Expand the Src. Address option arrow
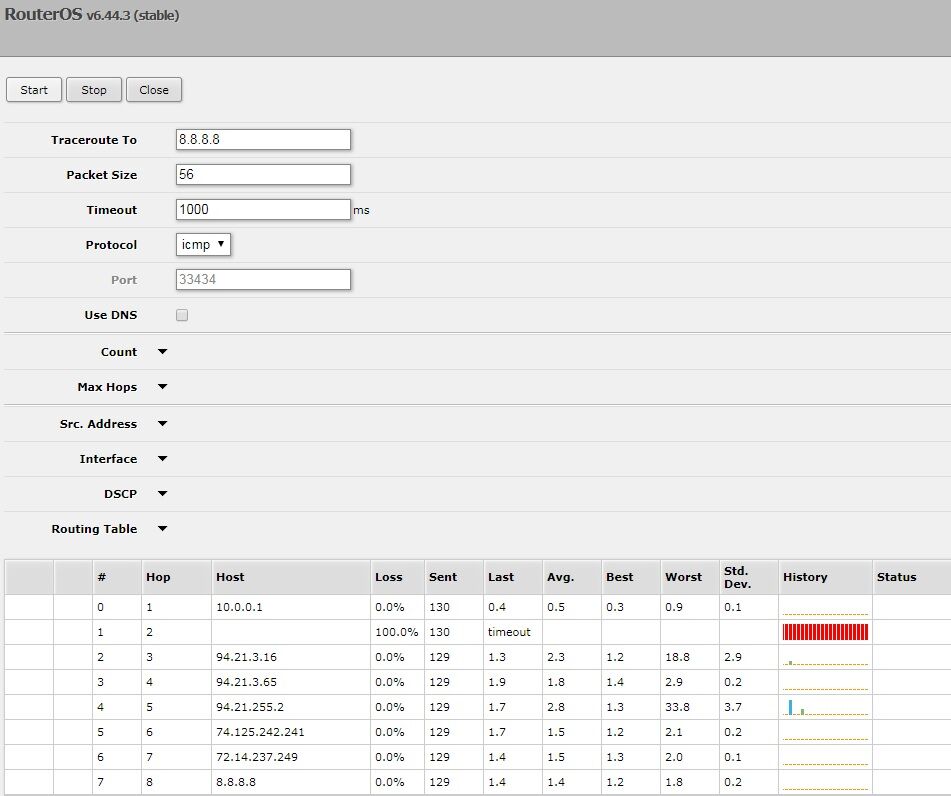The width and height of the screenshot is (951, 796). pos(163,424)
